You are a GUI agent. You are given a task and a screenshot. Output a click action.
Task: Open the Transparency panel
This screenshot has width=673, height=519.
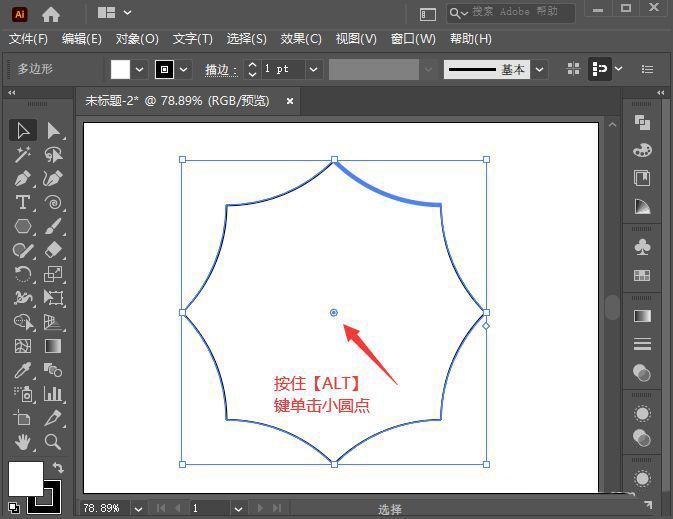(x=642, y=373)
